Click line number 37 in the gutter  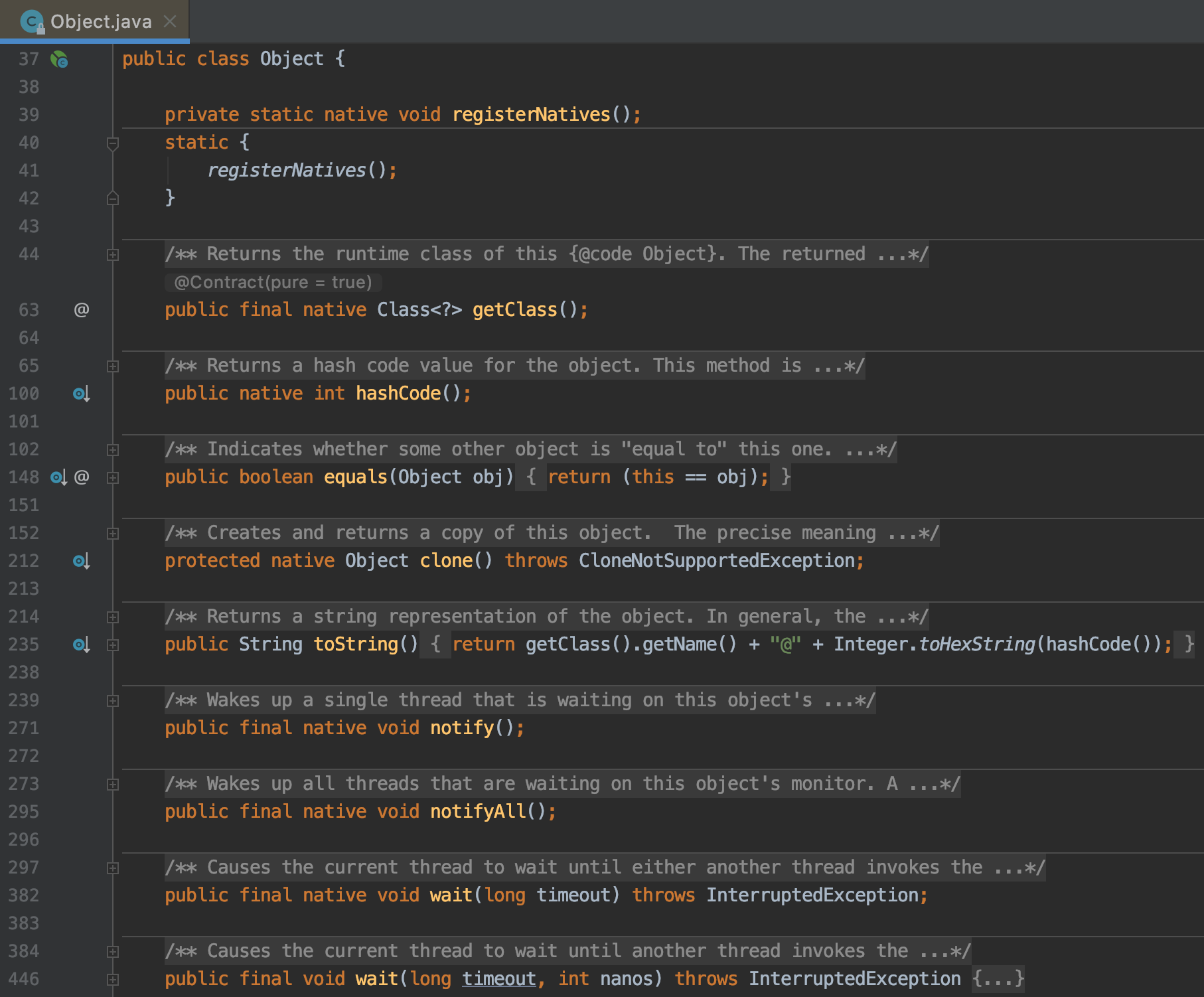coord(29,59)
